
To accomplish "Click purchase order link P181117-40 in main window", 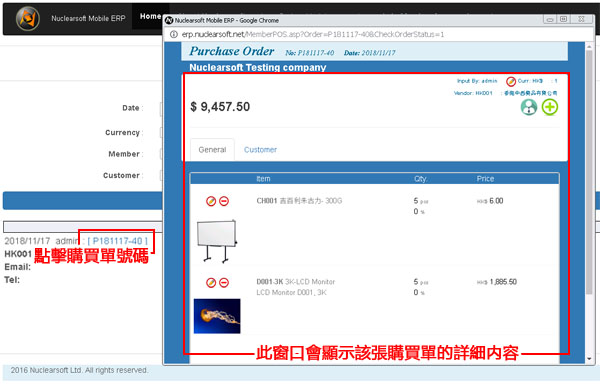I will [x=117, y=241].
